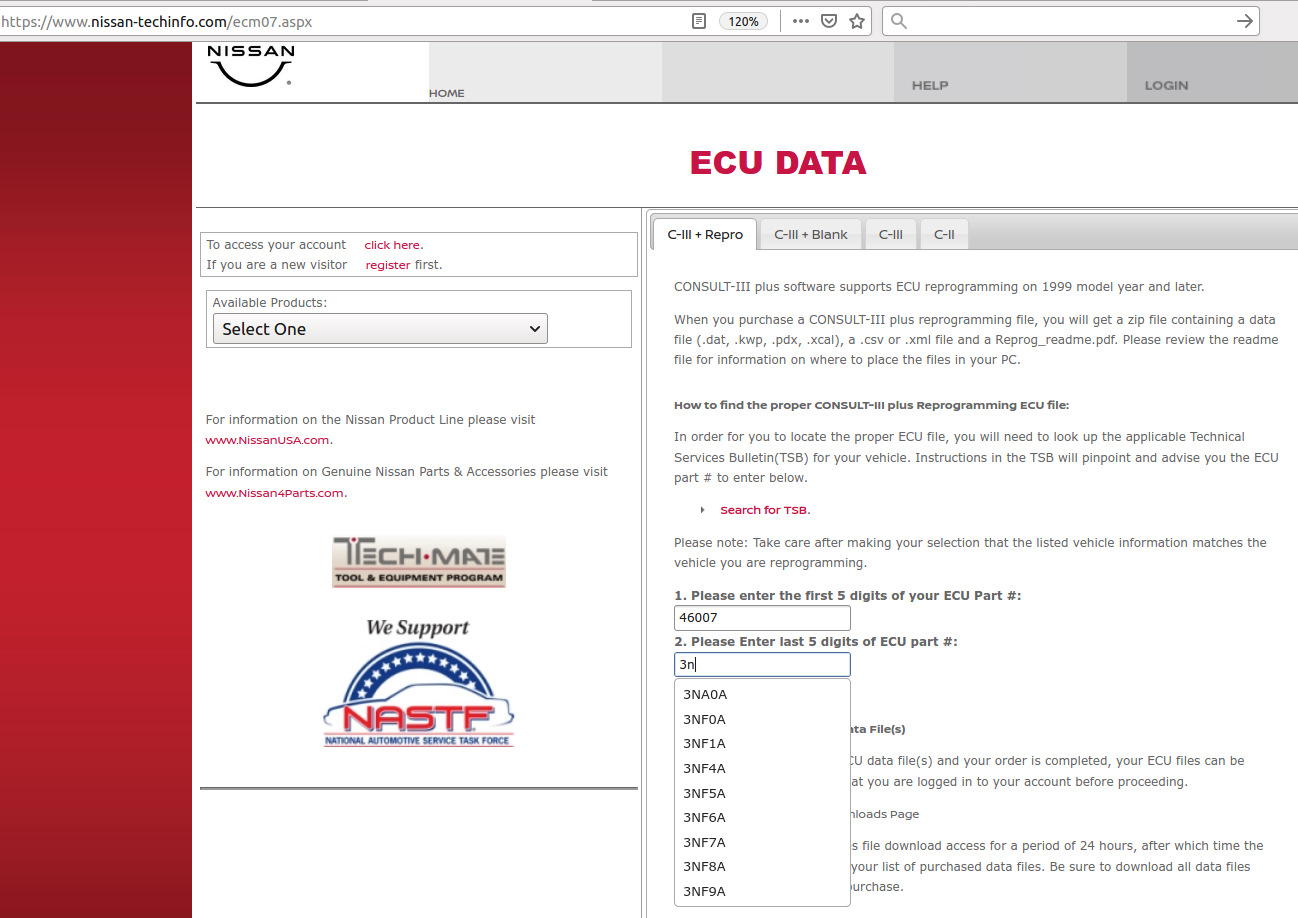Switch to the C-II tab

[x=944, y=234]
